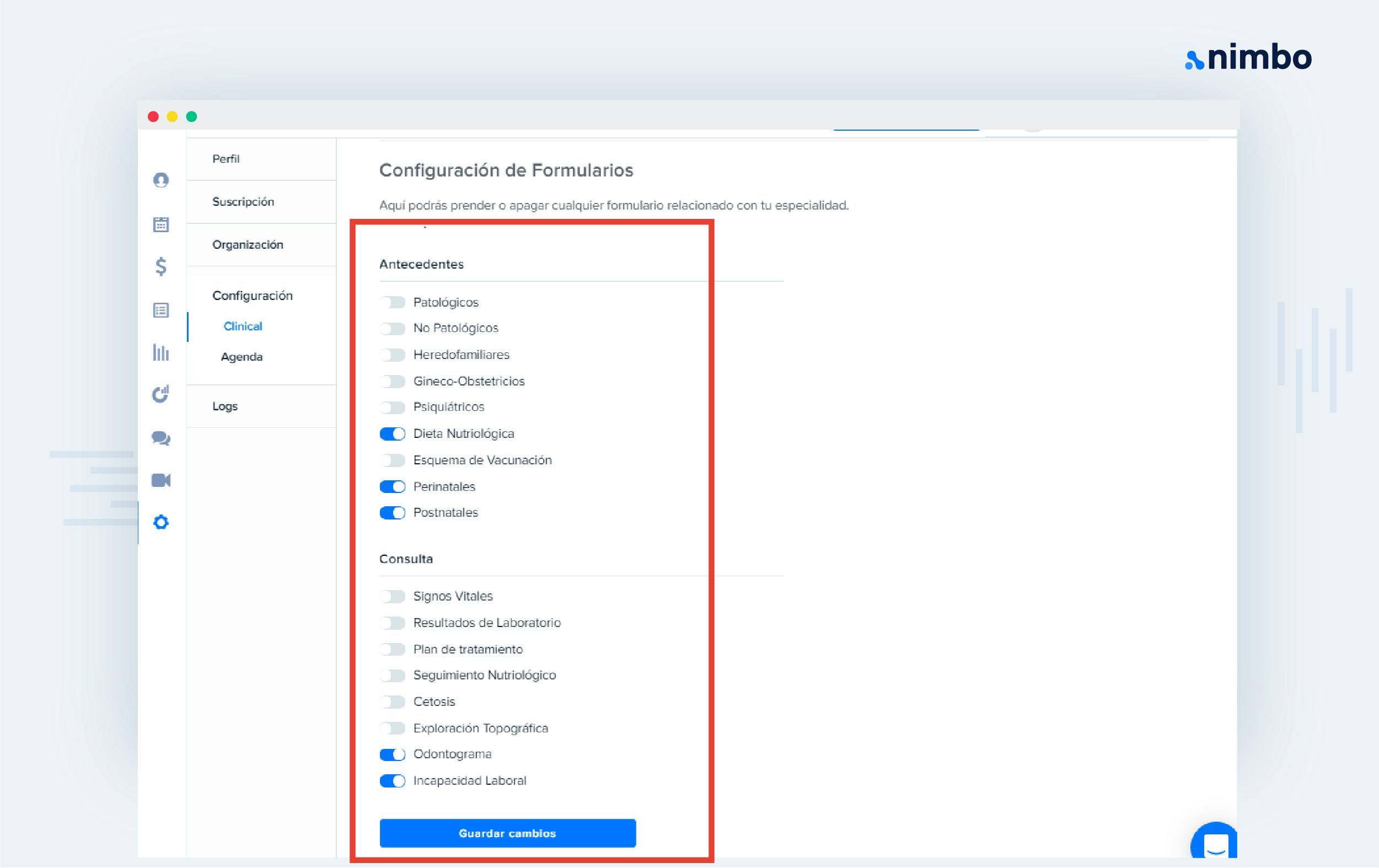Go to Suscripción section

point(243,202)
